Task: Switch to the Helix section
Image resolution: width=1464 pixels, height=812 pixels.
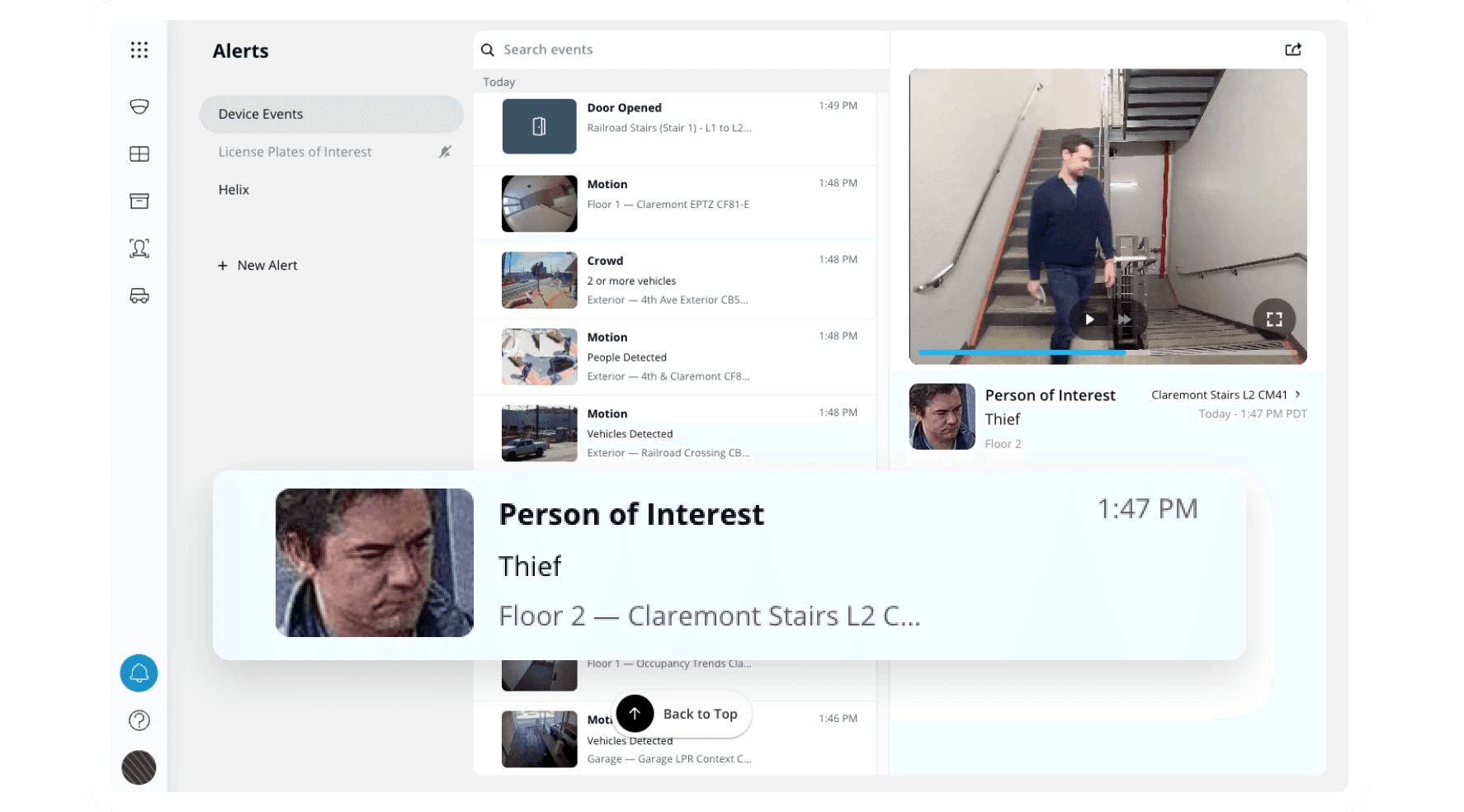Action: (234, 190)
